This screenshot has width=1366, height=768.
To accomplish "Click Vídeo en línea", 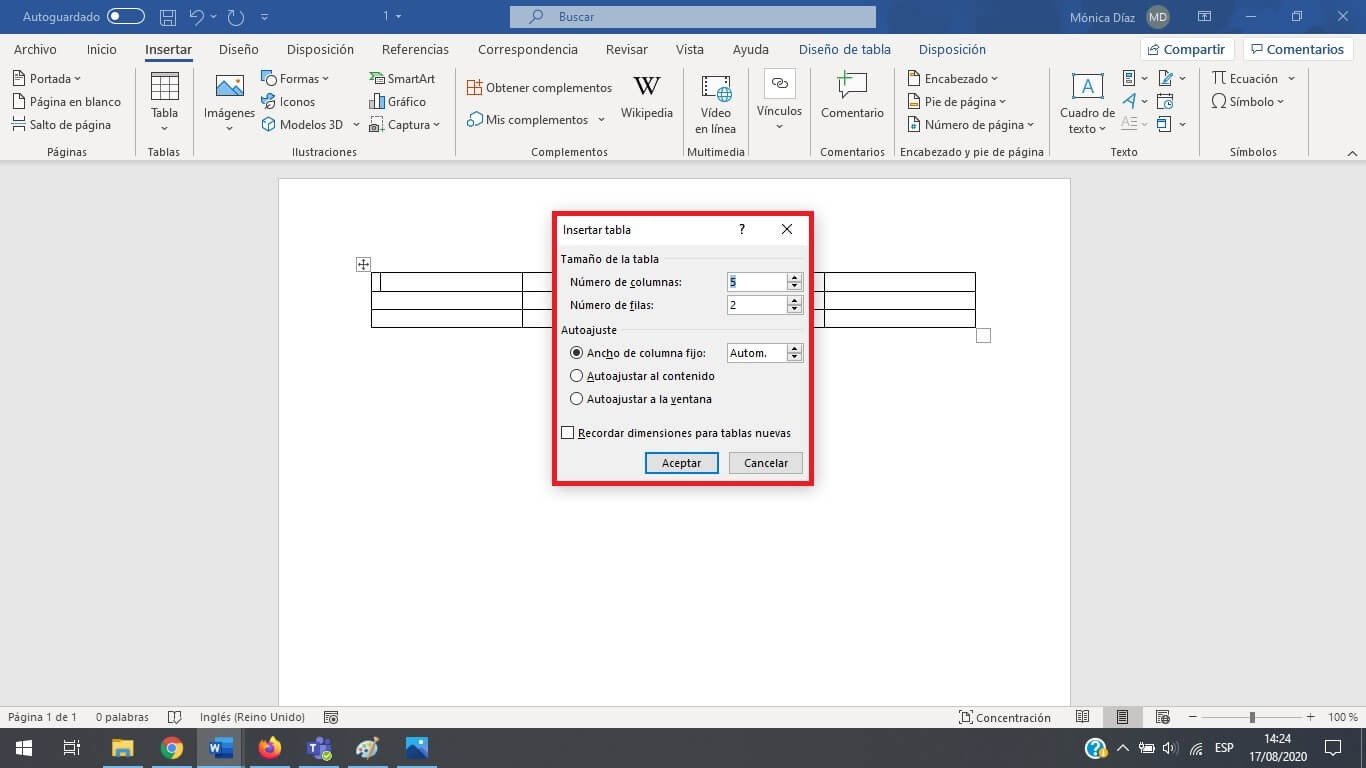I will point(716,103).
